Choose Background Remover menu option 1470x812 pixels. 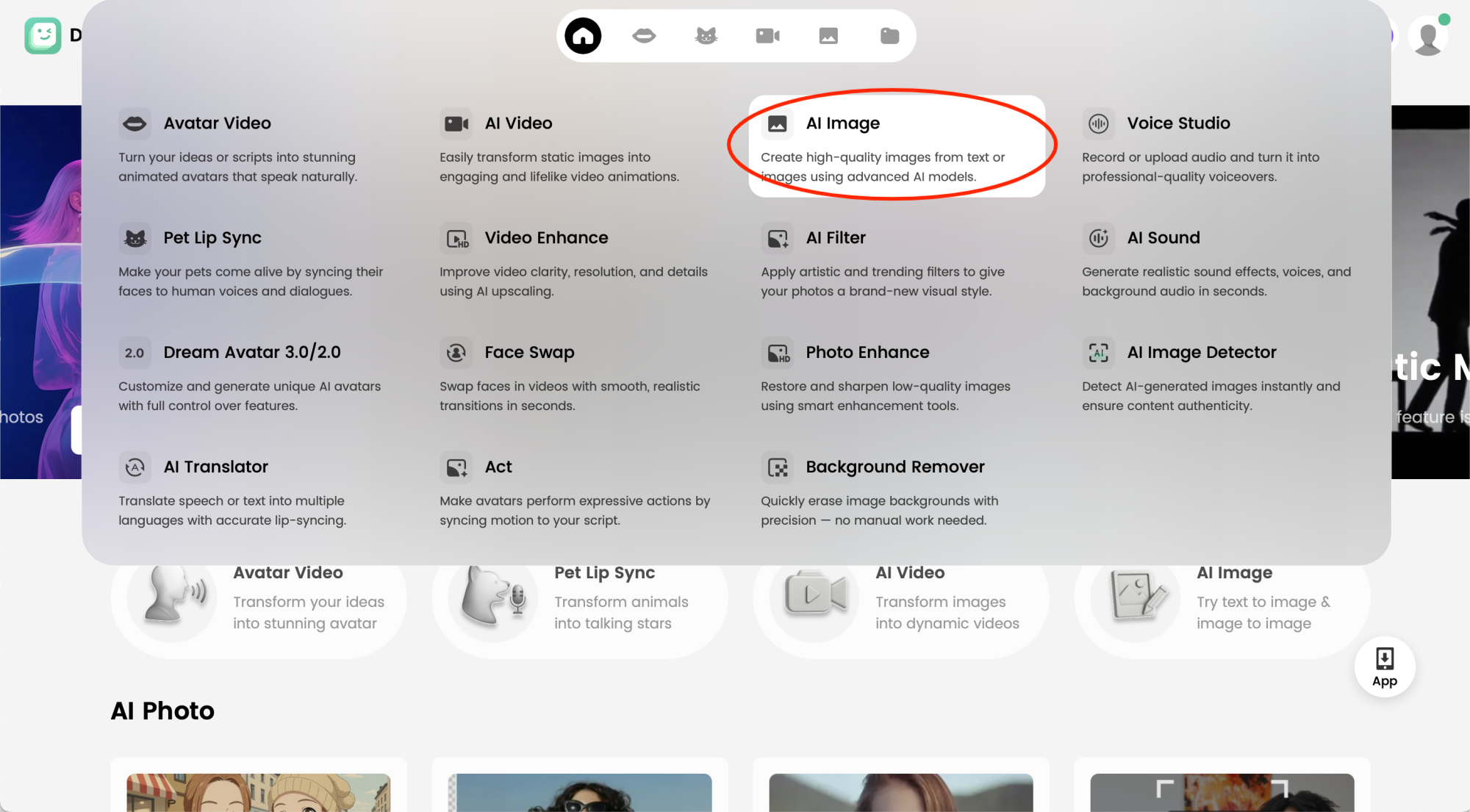(x=894, y=467)
